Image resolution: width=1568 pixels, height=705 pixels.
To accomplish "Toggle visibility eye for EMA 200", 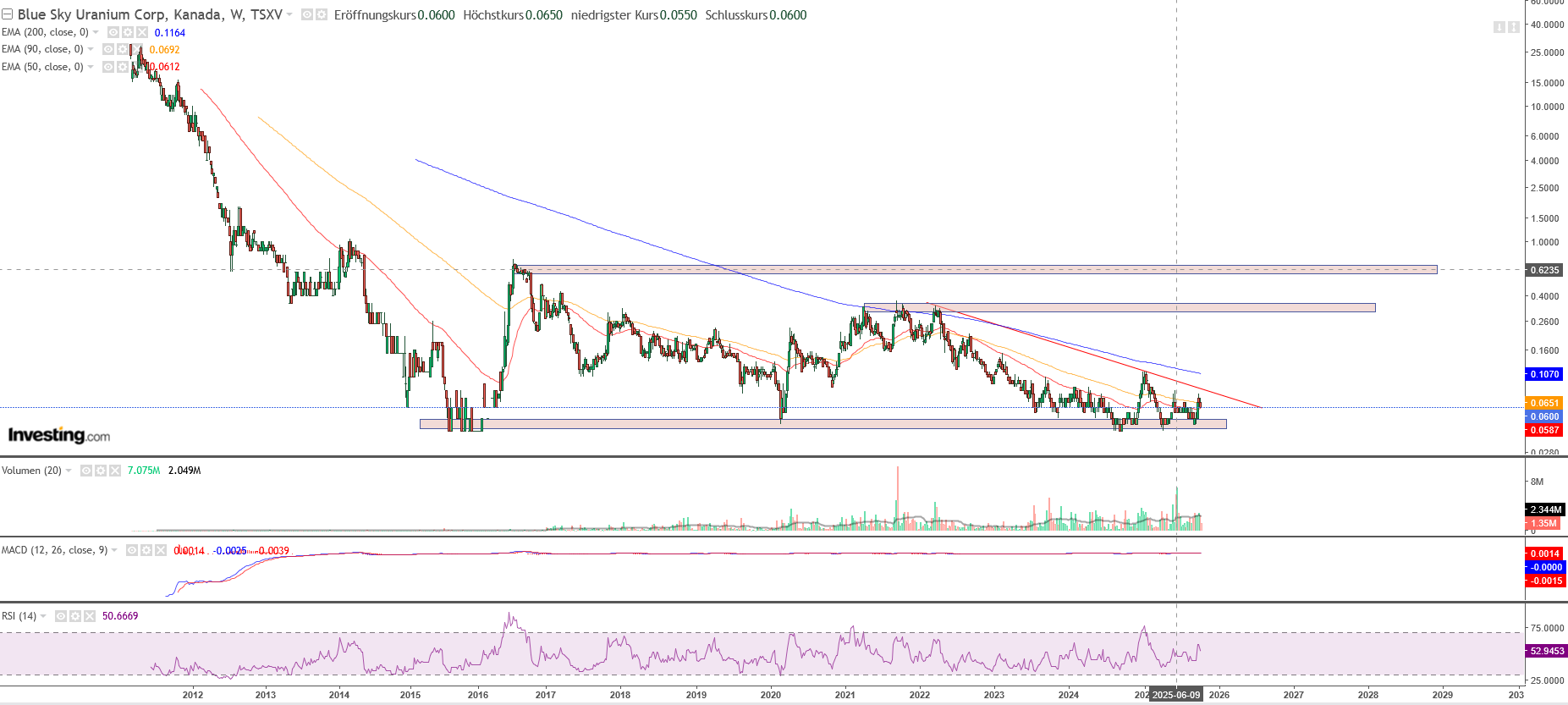I will click(x=113, y=32).
